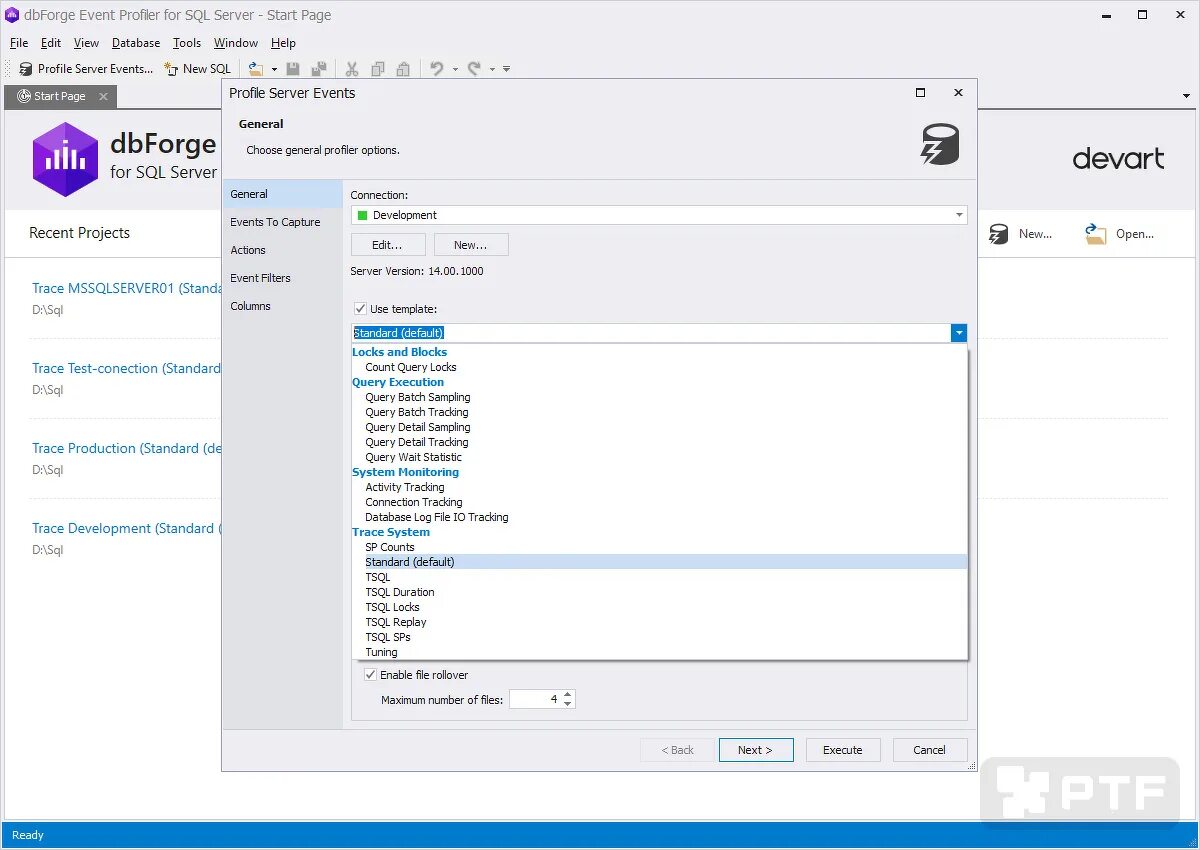Click the Cut scissors toolbar icon
Viewport: 1200px width, 850px height.
pos(352,69)
